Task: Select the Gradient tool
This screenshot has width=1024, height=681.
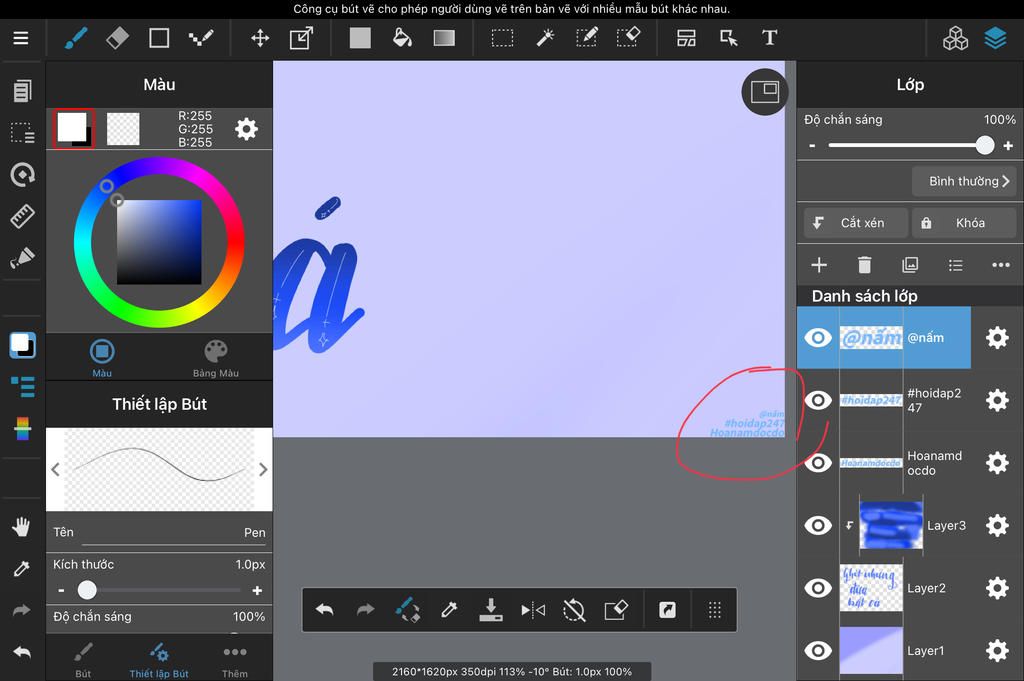Action: click(444, 38)
